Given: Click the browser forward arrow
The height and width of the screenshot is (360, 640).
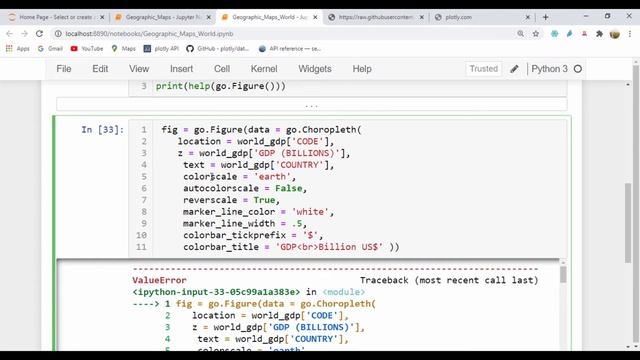Looking at the screenshot, I should (24, 34).
